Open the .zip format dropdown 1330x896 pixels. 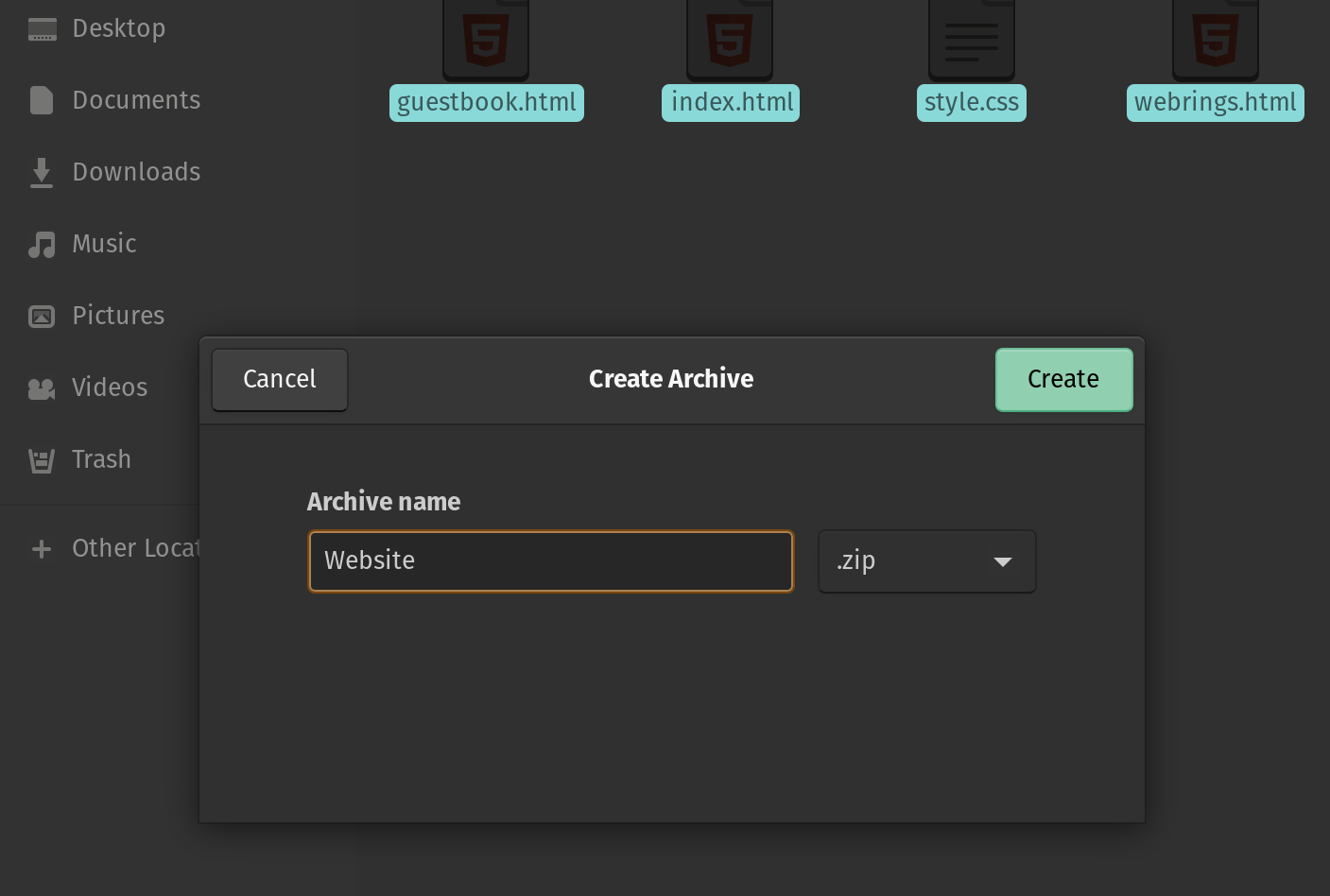pyautogui.click(x=925, y=561)
